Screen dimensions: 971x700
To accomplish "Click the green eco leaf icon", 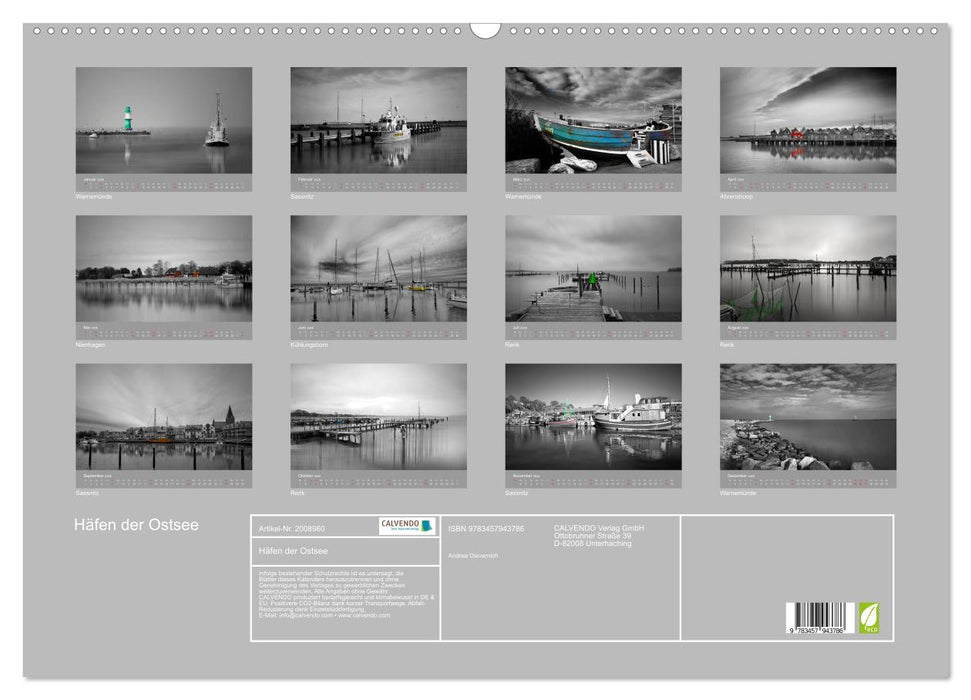I will [869, 616].
